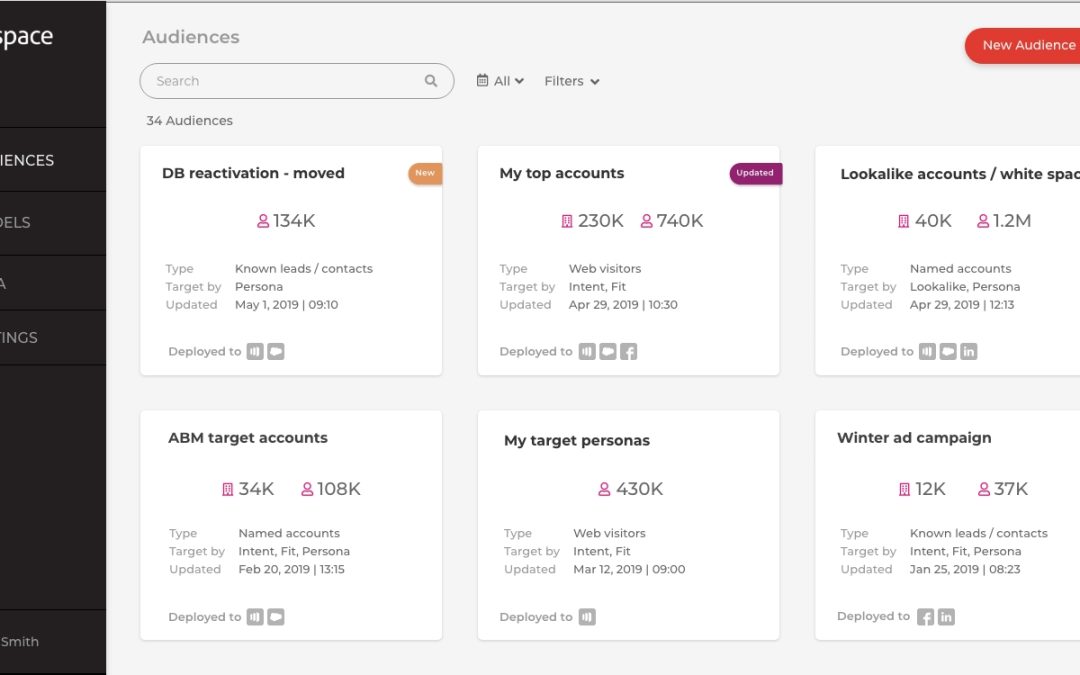Click the chat bubble icon on Lookalike accounts card
1080x675 pixels.
(x=948, y=351)
